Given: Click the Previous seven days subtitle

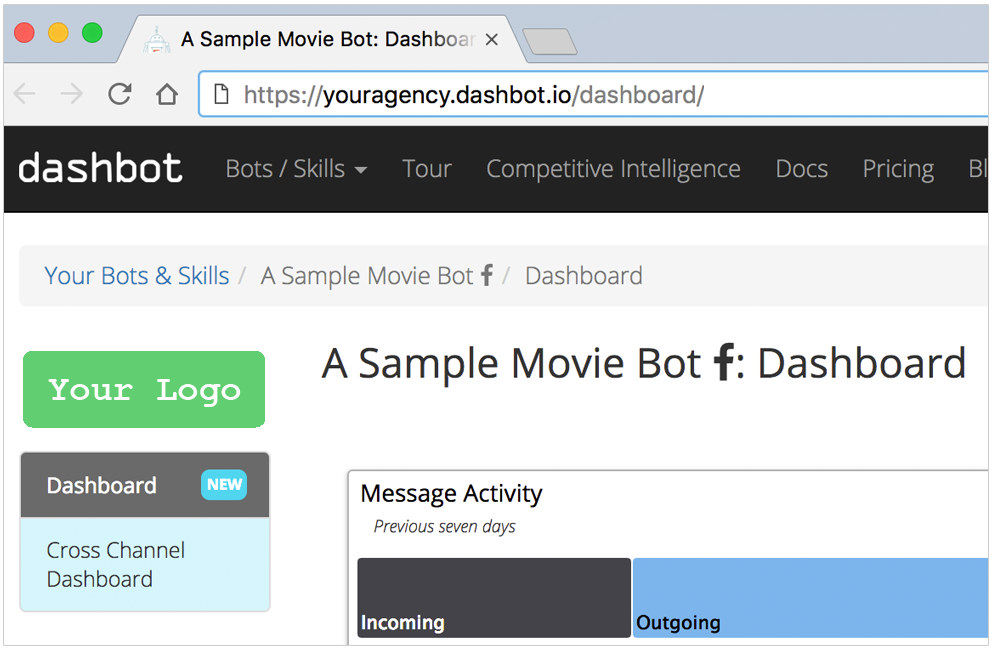Looking at the screenshot, I should 444,527.
